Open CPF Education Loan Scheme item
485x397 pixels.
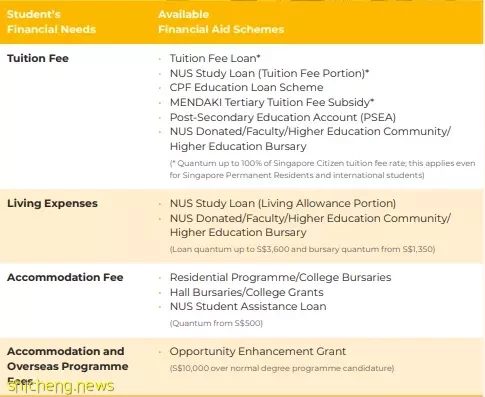click(x=246, y=87)
